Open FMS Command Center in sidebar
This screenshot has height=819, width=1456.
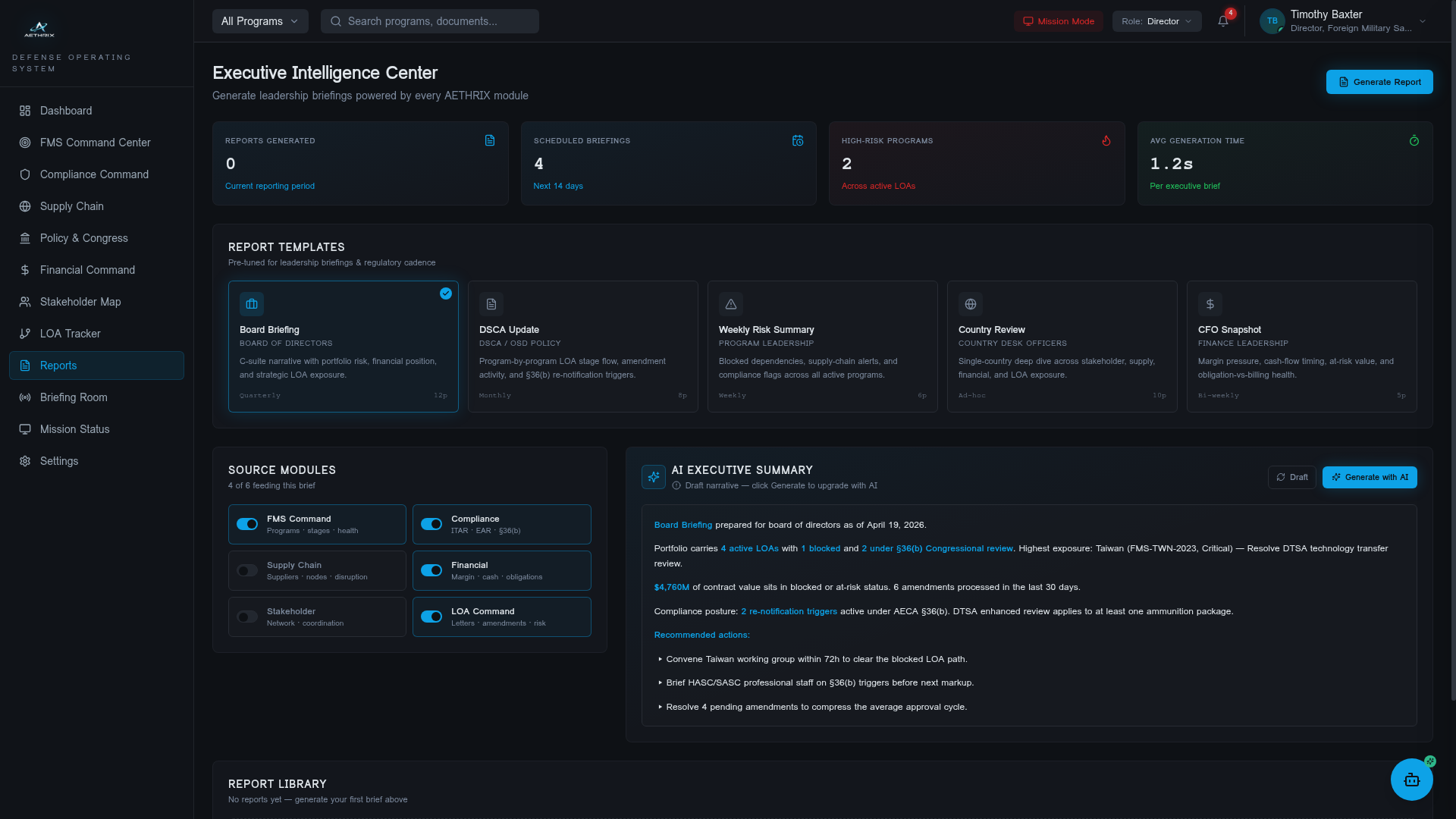(96, 143)
